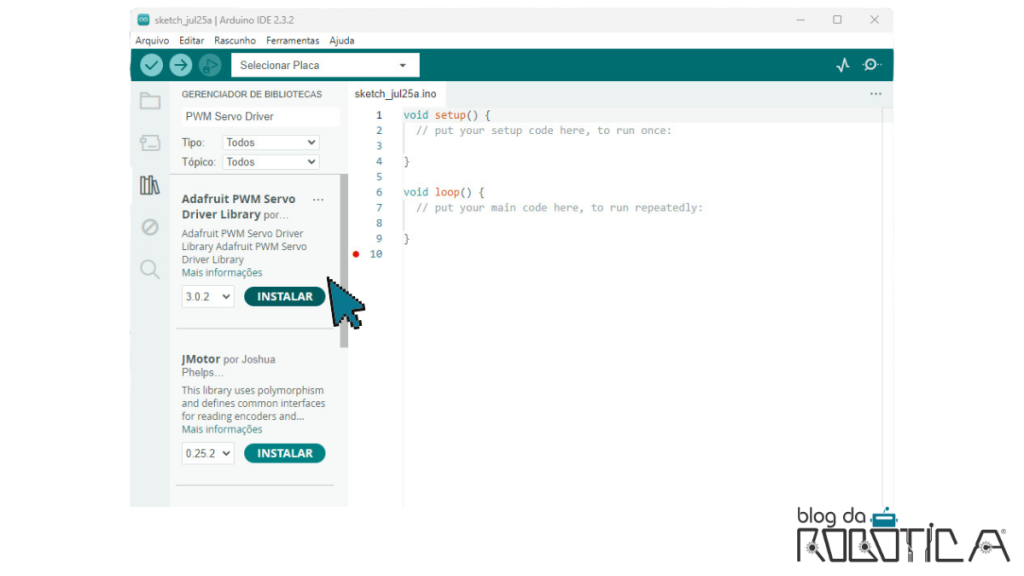Maximize the Arduino IDE window
The height and width of the screenshot is (576, 1024).
(x=837, y=20)
